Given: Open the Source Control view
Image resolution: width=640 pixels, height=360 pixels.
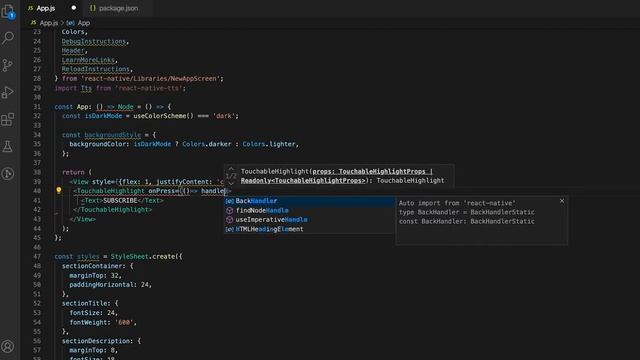Looking at the screenshot, I should (x=8, y=65).
